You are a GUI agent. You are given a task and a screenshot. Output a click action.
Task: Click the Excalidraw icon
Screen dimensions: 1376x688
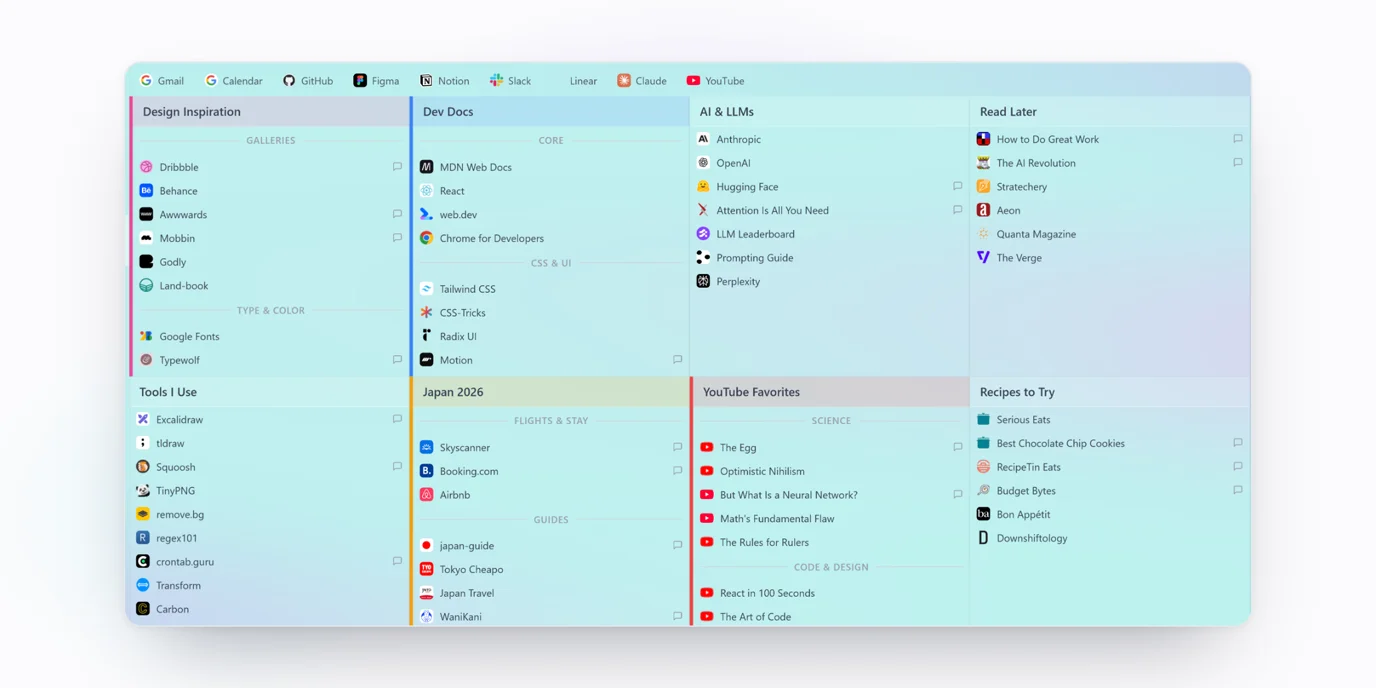click(x=143, y=420)
